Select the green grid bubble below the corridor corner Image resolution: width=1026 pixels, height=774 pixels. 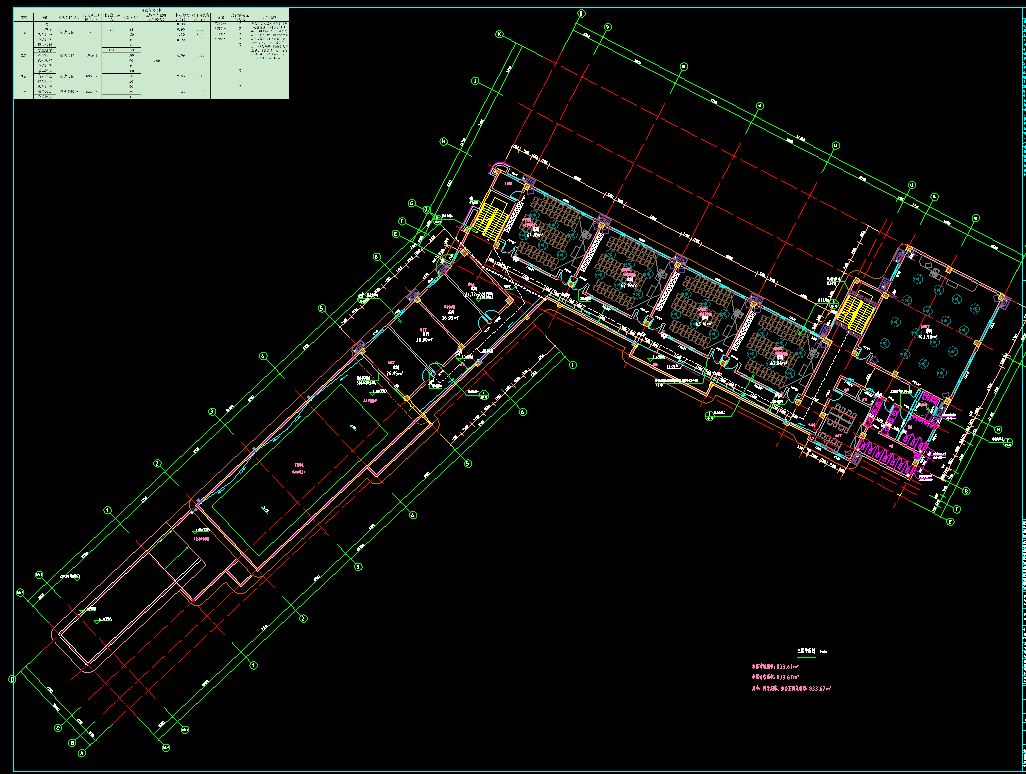tap(572, 367)
